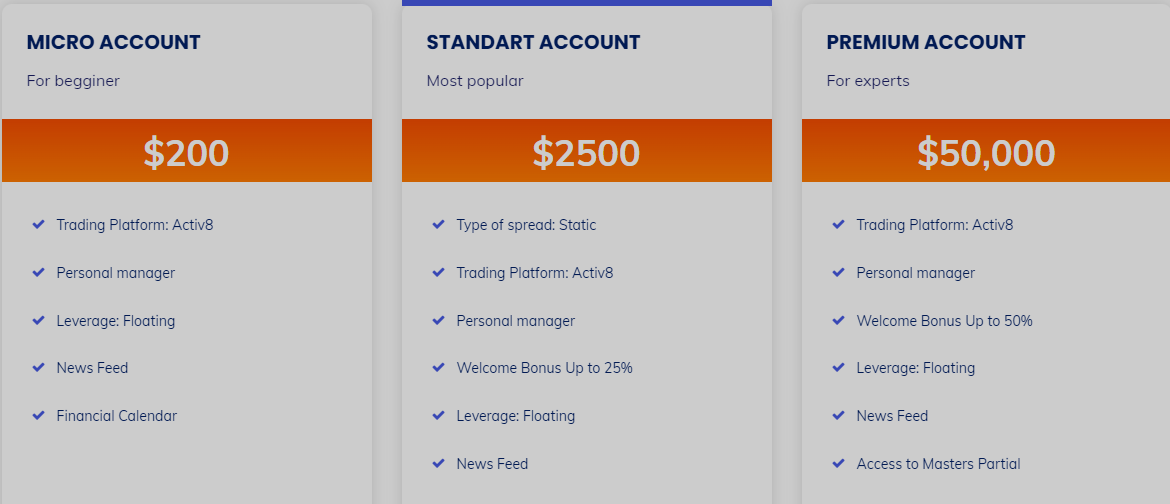Open the STANDART ACCOUNT heading

(534, 43)
